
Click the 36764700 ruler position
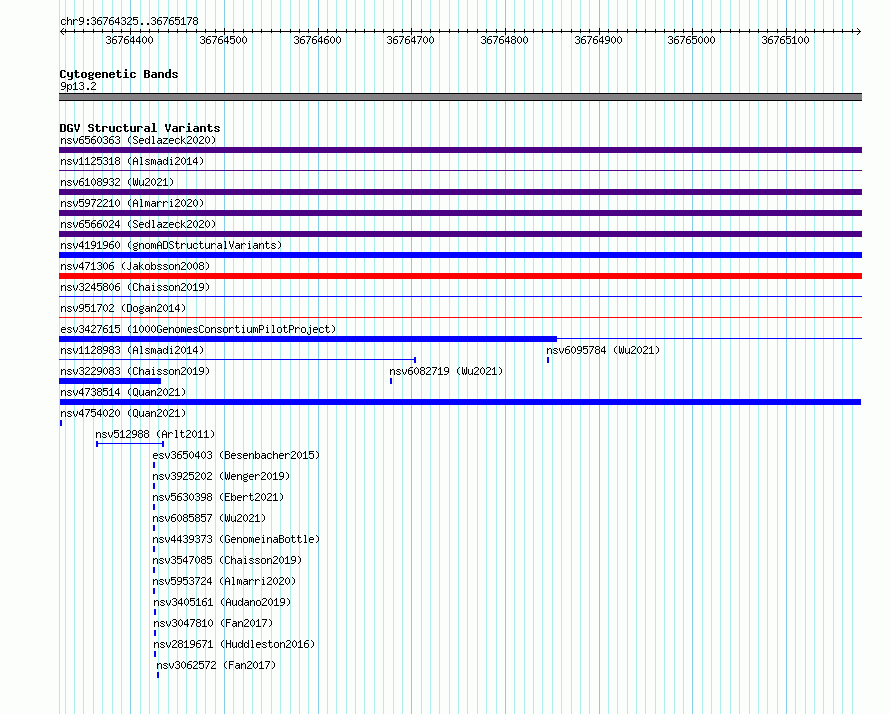coord(410,40)
